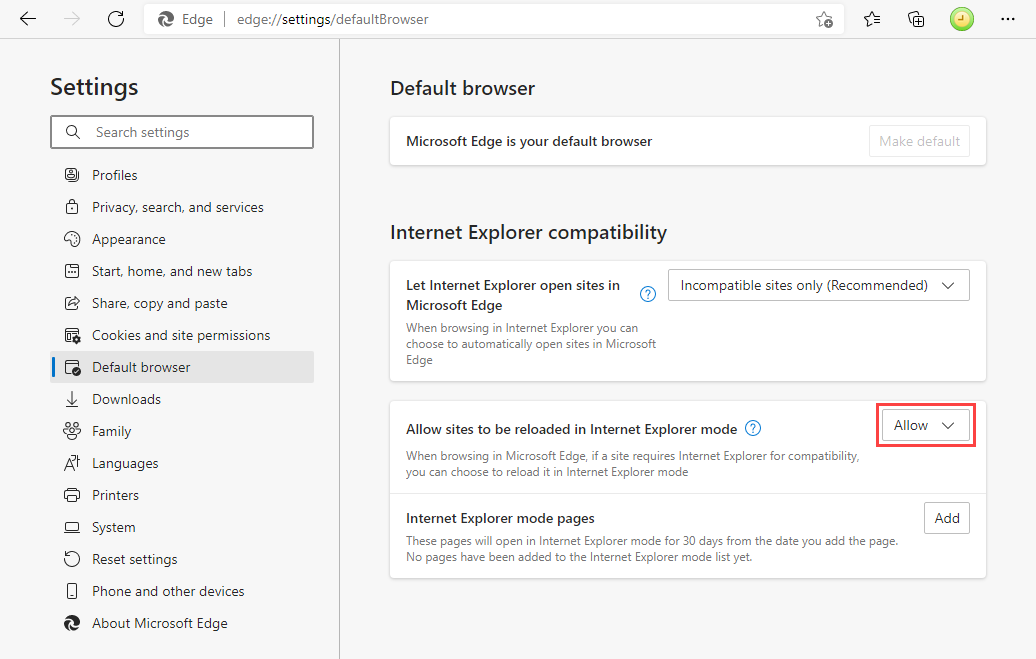Screen dimensions: 1036x659
Task: Select Cookies and site permissions
Action: tap(180, 335)
